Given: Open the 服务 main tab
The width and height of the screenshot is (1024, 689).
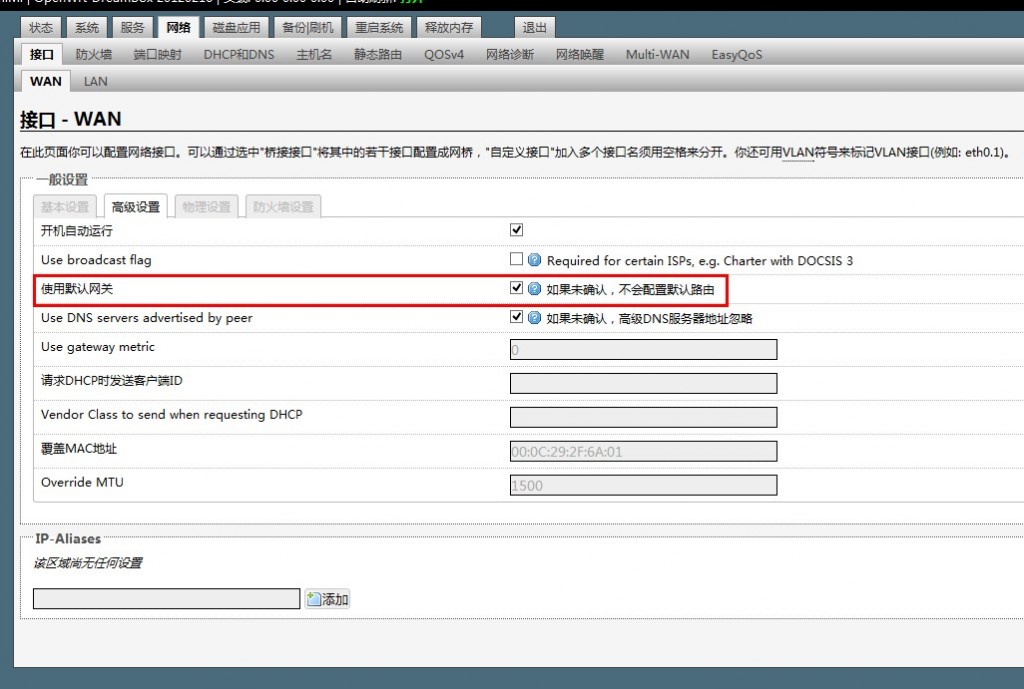Looking at the screenshot, I should click(133, 27).
